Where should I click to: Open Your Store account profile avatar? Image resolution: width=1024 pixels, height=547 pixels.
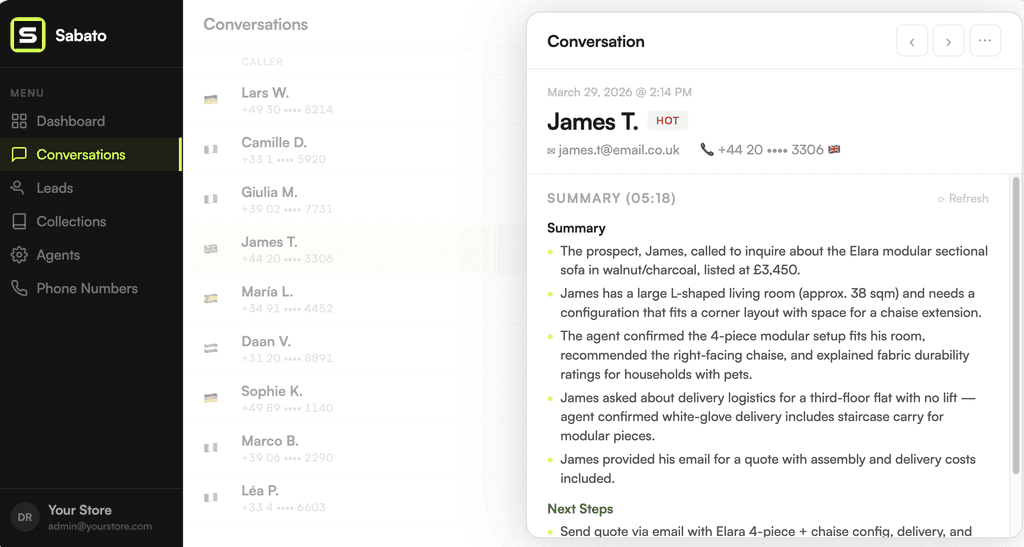pos(25,517)
